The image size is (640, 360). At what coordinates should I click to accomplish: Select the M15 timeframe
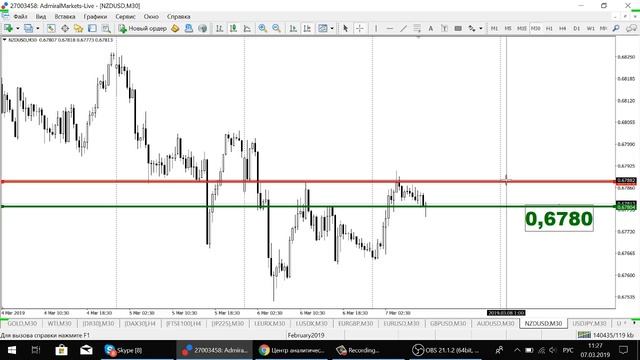522,28
